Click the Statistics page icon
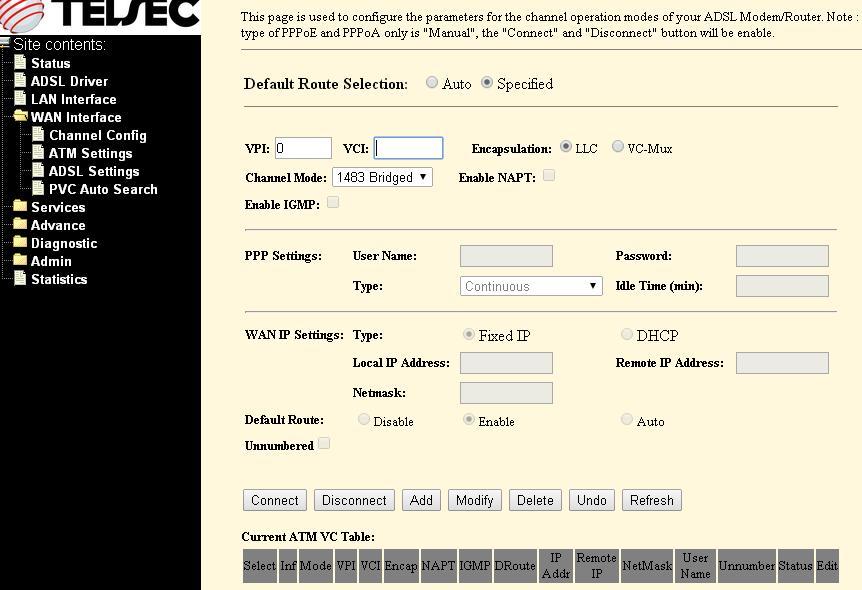Screen dimensions: 862x590 tap(20, 278)
